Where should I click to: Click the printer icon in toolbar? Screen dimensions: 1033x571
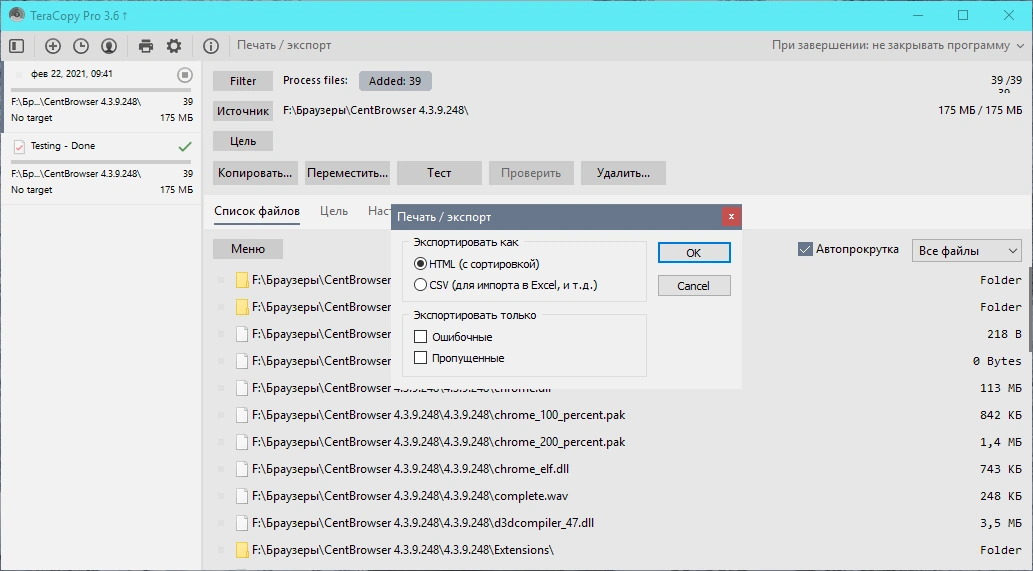coord(146,45)
